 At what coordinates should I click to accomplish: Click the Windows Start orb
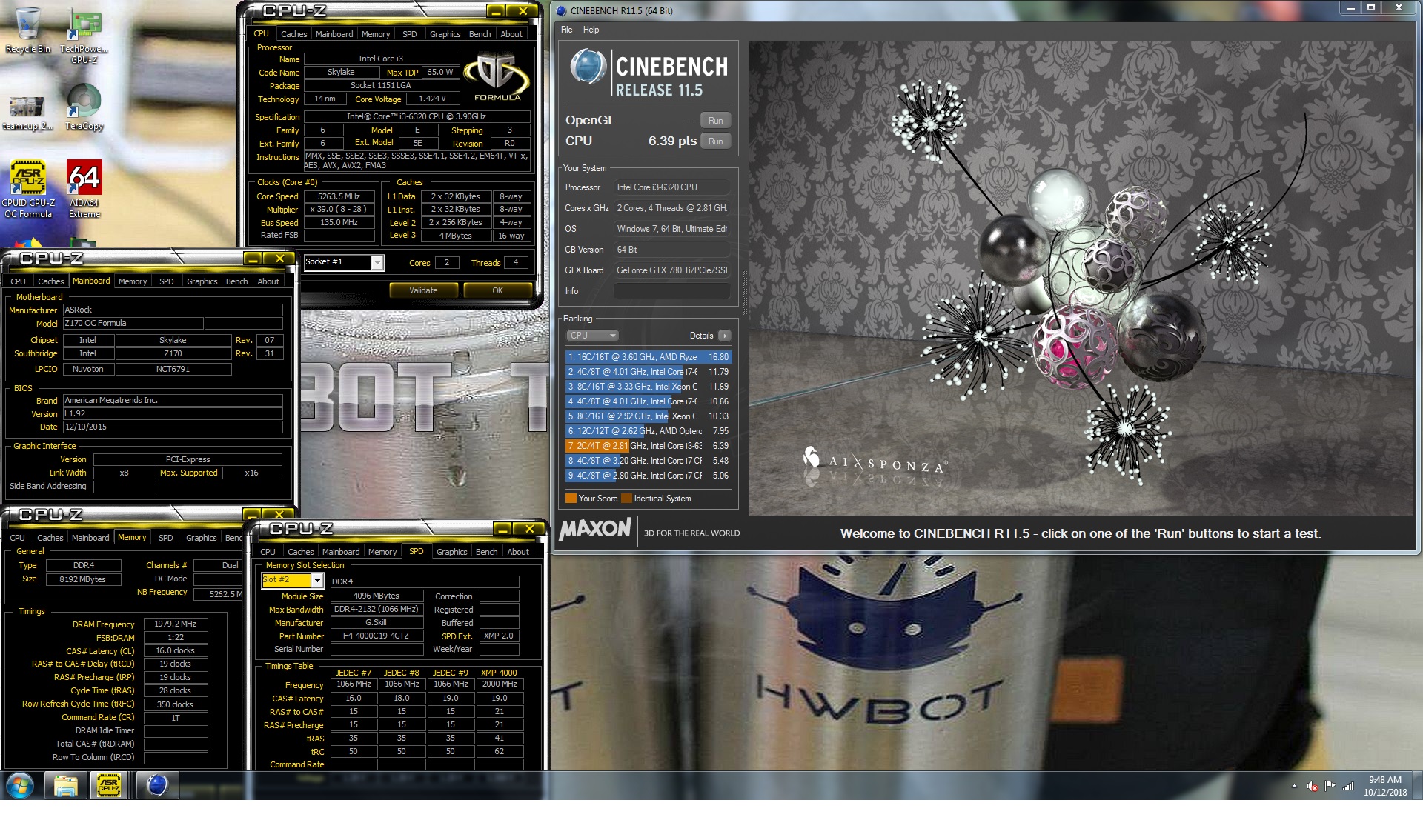[x=20, y=785]
